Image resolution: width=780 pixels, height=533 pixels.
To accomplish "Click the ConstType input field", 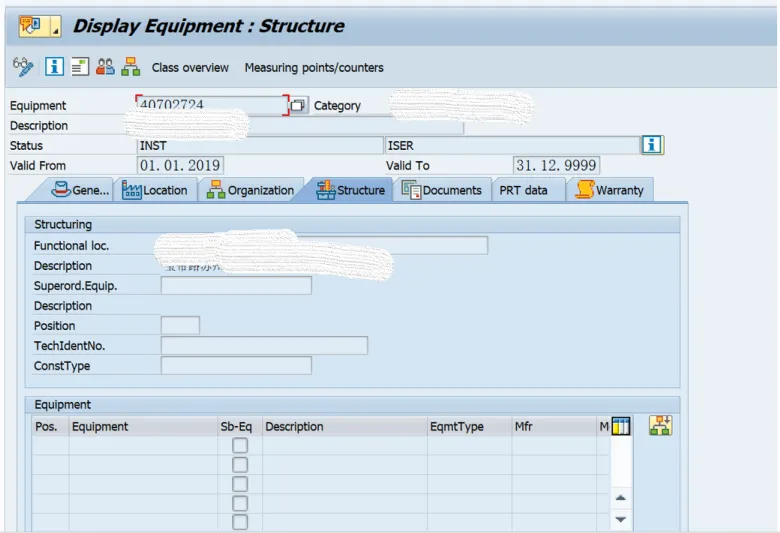I will click(x=236, y=365).
